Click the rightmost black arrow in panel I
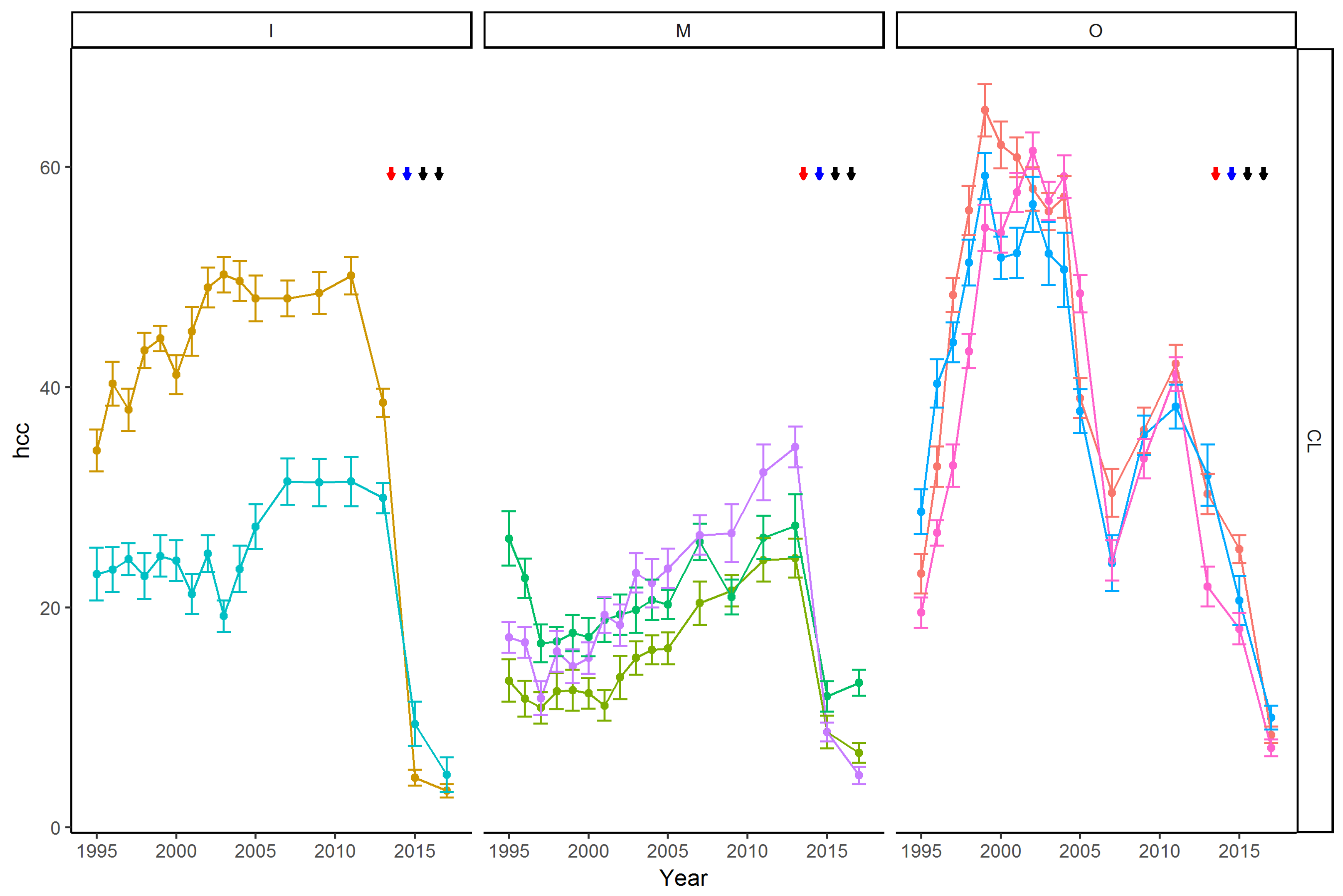1343x896 pixels. point(439,174)
